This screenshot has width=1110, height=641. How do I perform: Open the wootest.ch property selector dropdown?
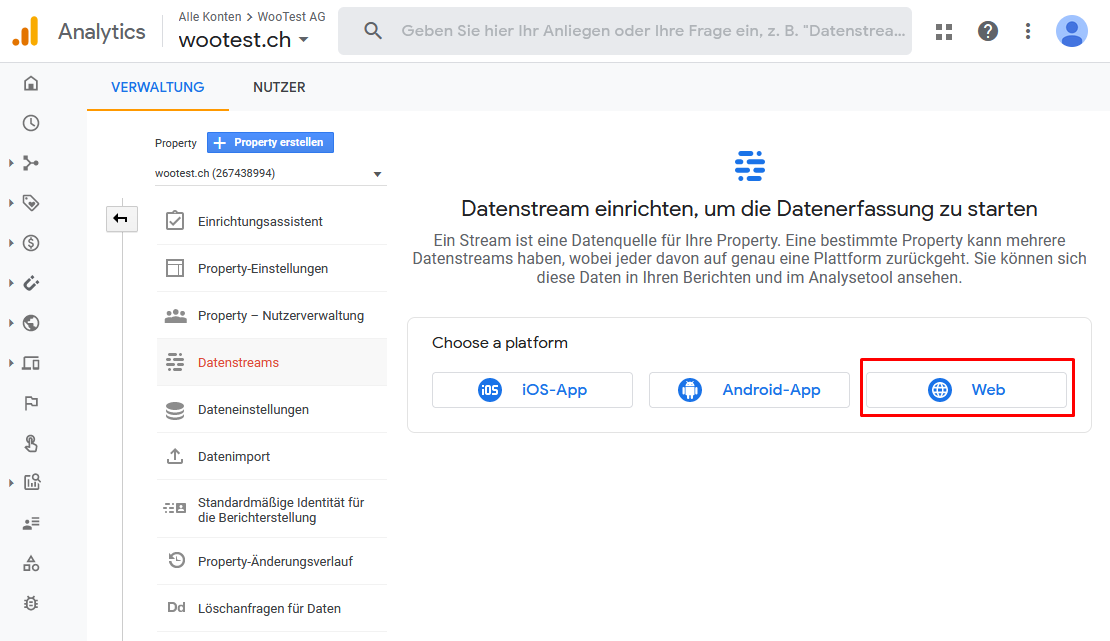click(x=270, y=174)
